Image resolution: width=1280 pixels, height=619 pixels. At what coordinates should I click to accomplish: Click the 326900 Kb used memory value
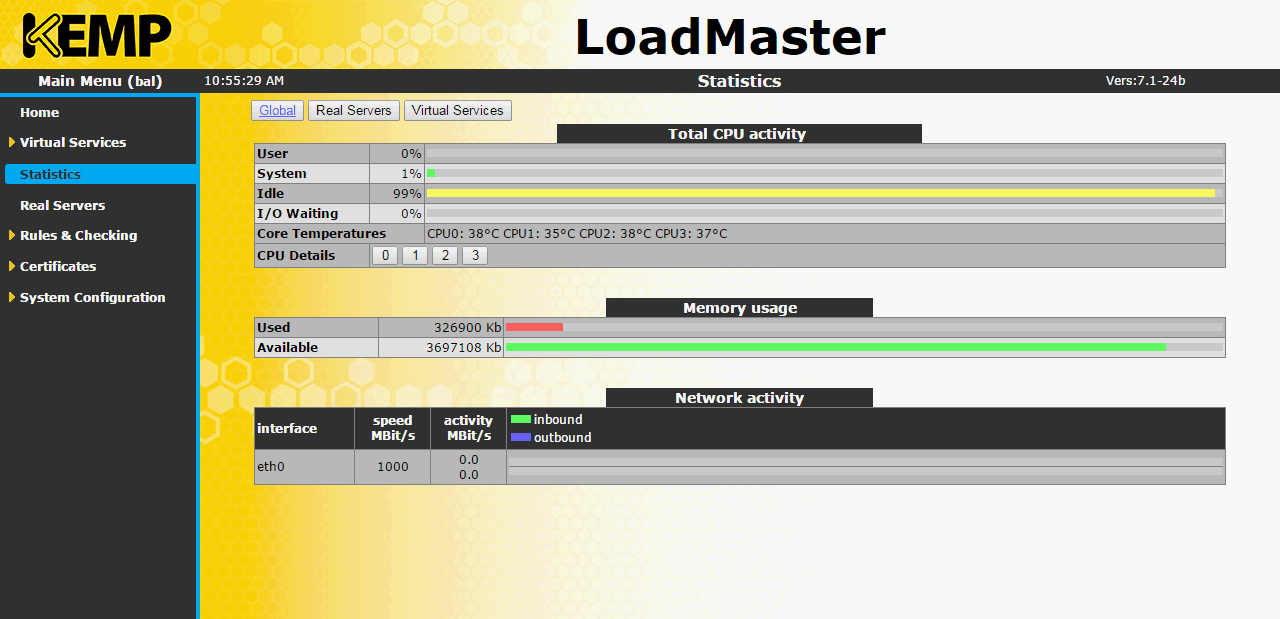point(467,327)
